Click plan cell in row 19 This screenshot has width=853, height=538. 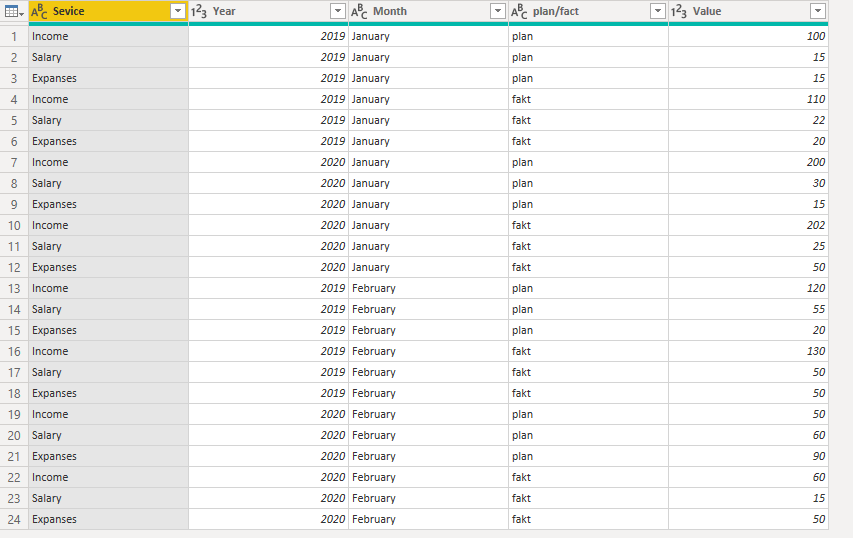[588, 415]
